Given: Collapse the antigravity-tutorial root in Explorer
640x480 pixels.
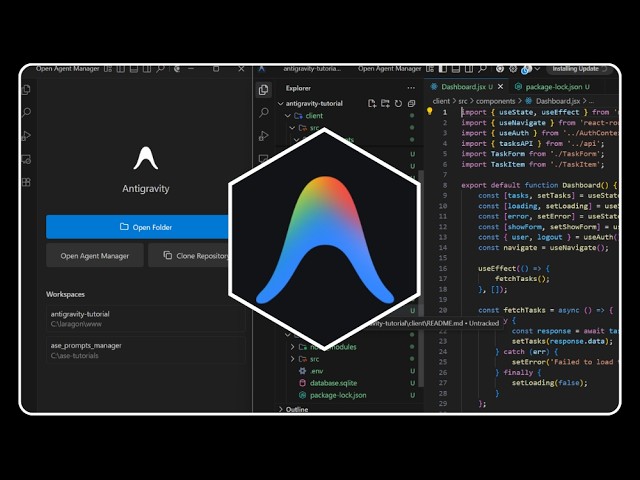Looking at the screenshot, I should [x=280, y=104].
